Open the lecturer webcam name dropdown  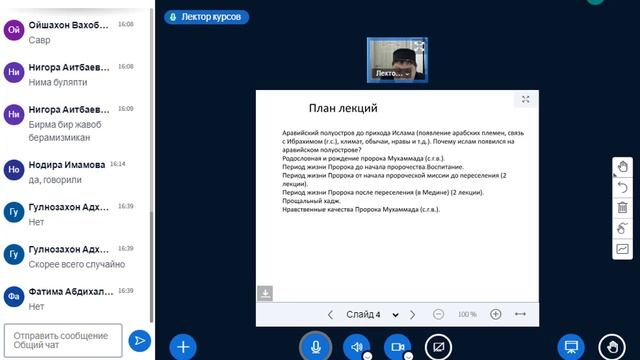[392, 73]
